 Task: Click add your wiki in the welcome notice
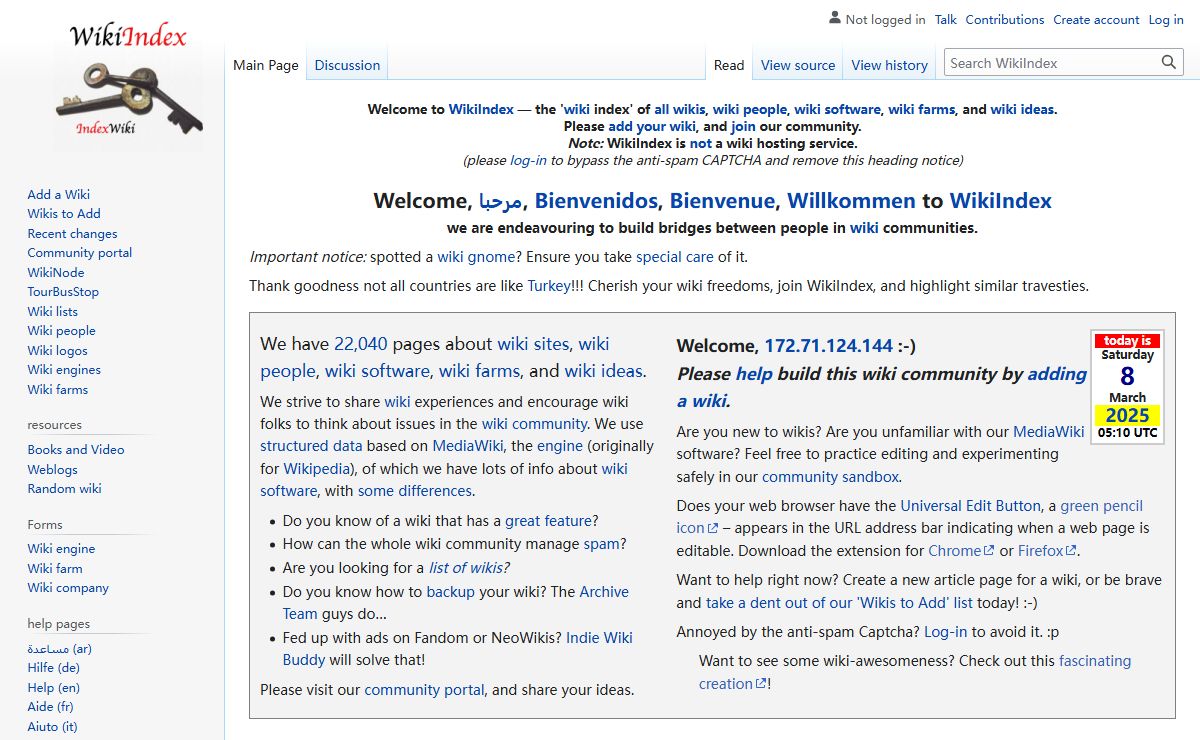(x=651, y=126)
